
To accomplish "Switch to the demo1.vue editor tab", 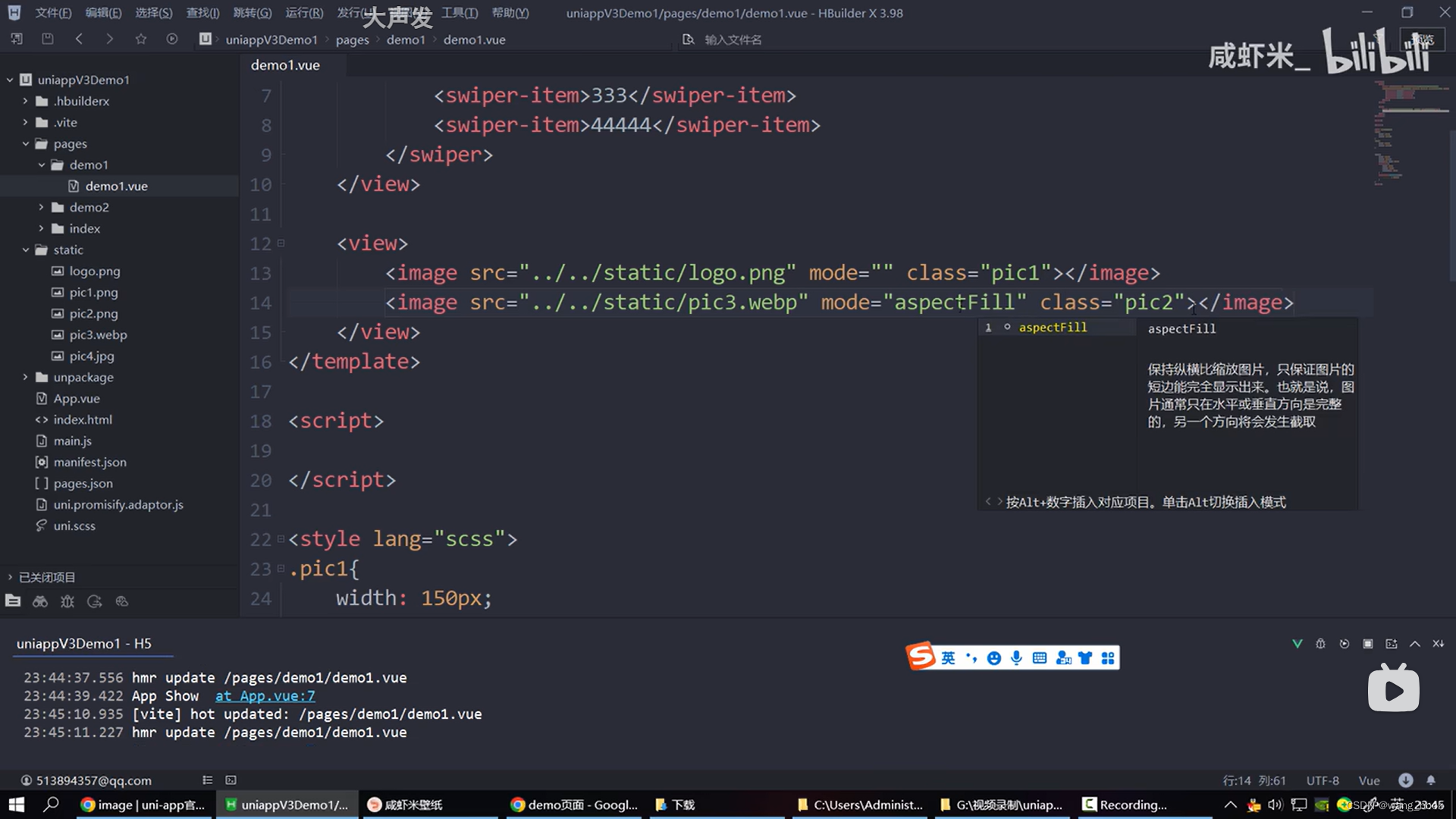I will click(x=285, y=65).
